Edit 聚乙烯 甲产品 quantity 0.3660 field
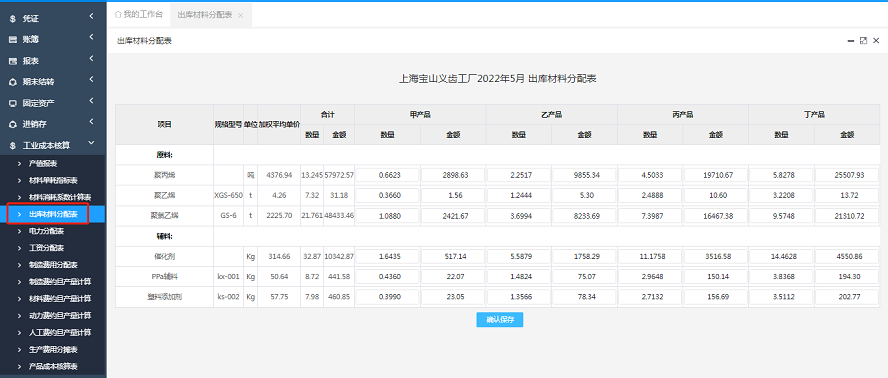The width and height of the screenshot is (888, 378). pos(387,196)
